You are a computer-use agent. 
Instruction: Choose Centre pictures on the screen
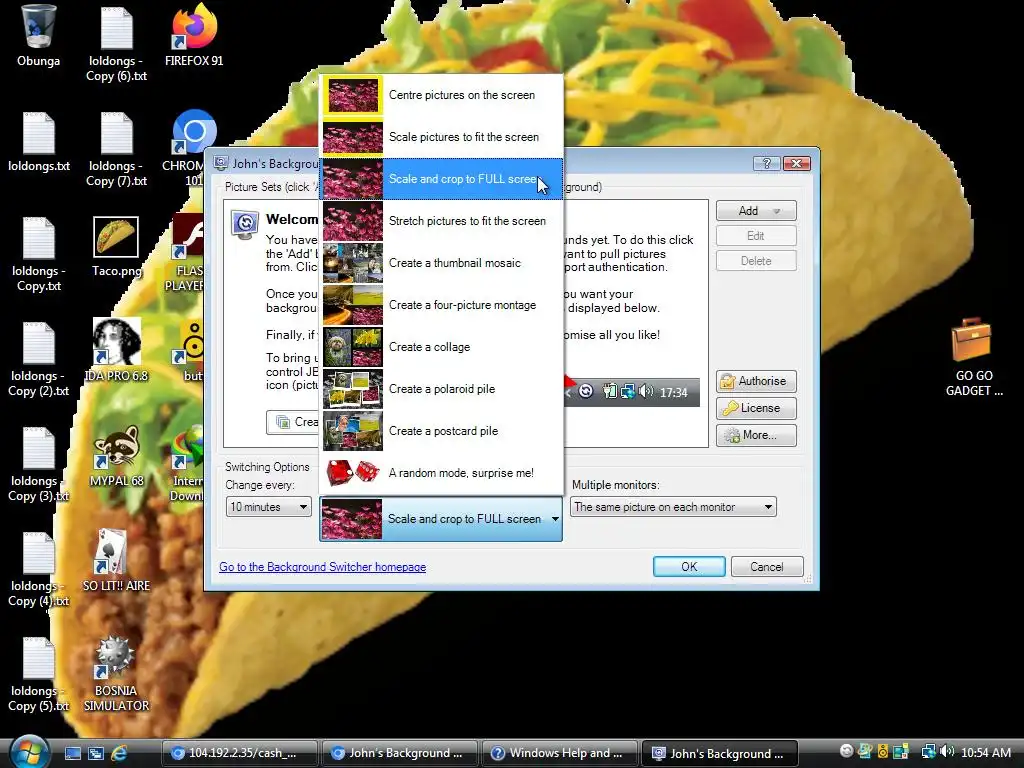441,95
